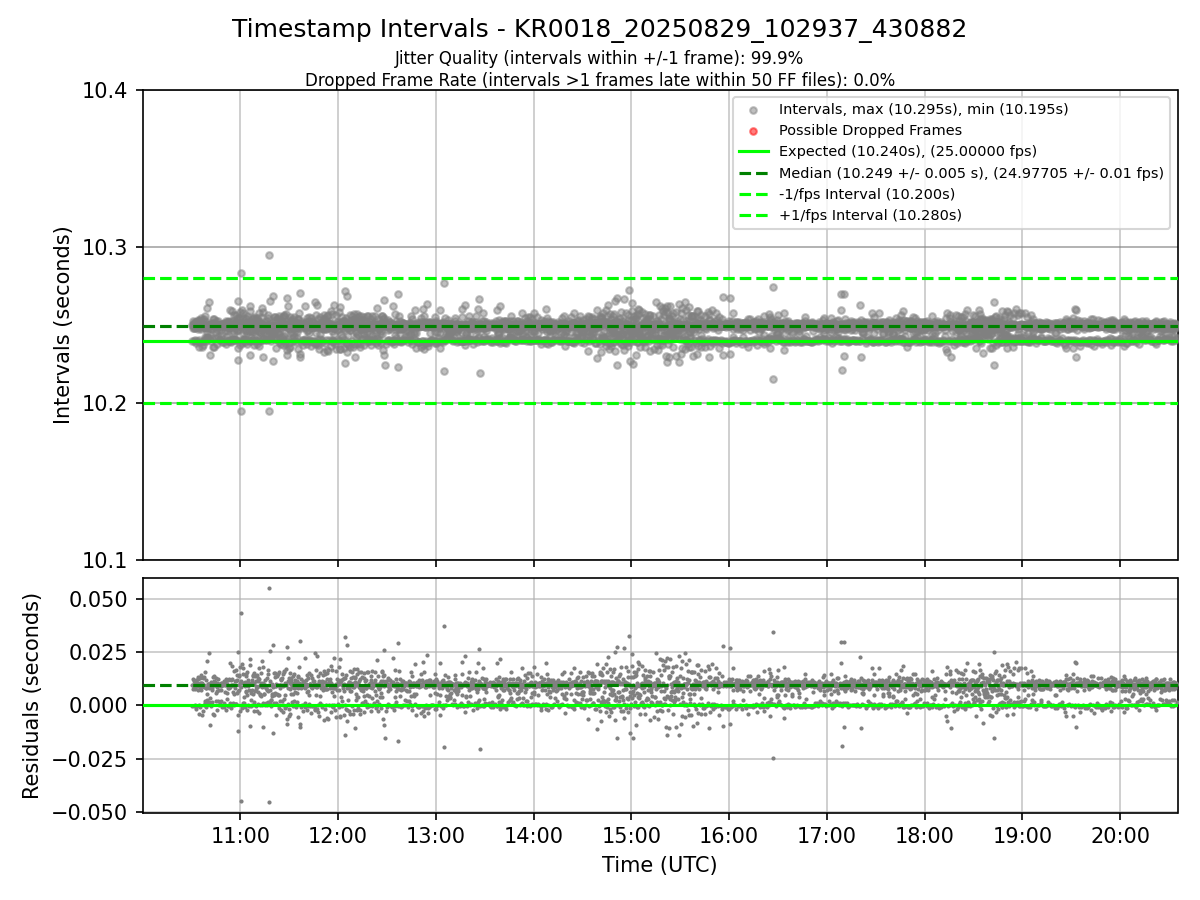Select the Dropped Frame Rate 0.0% subtitle line
The height and width of the screenshot is (900, 1200).
[x=599, y=79]
